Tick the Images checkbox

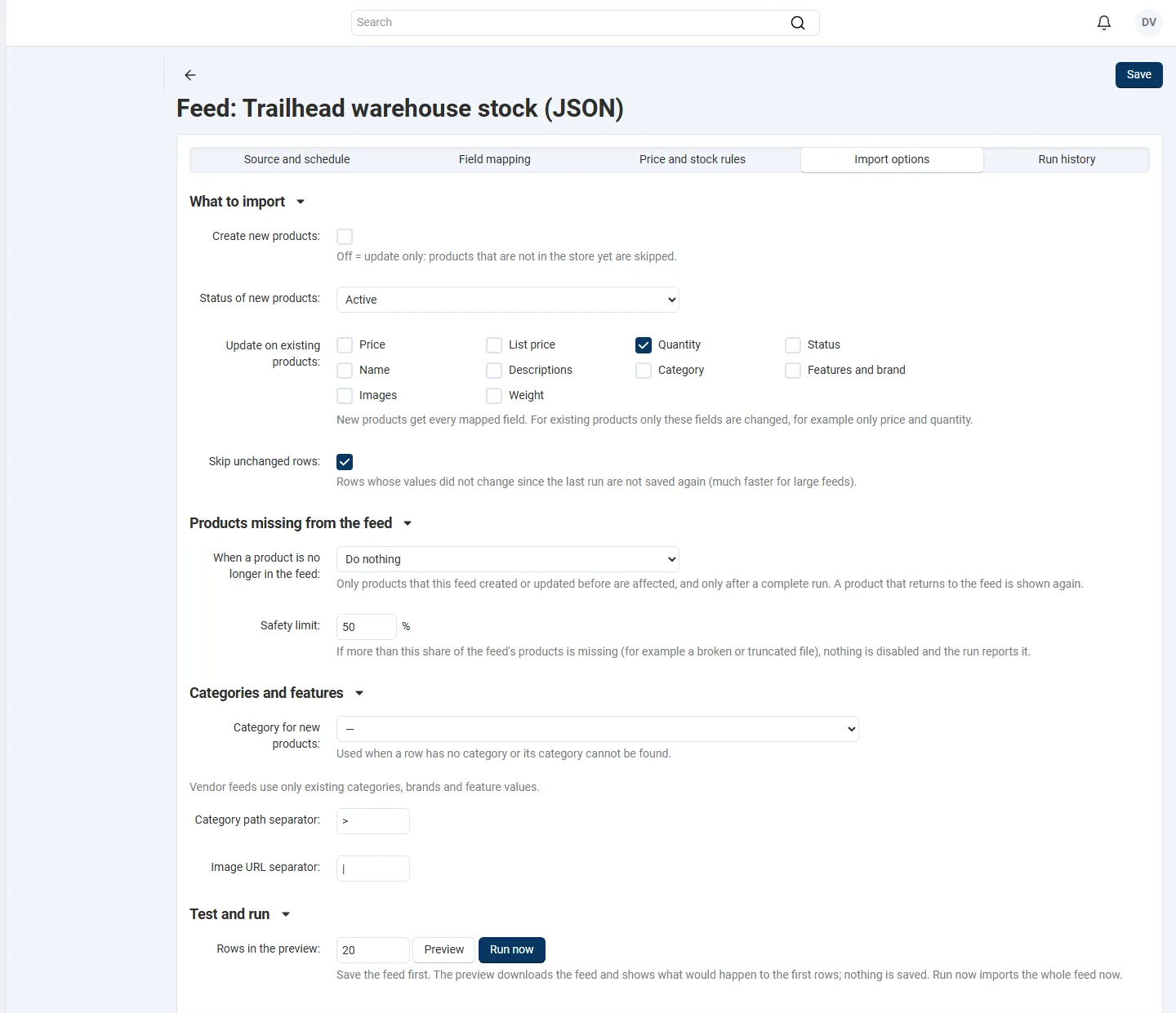tap(345, 396)
